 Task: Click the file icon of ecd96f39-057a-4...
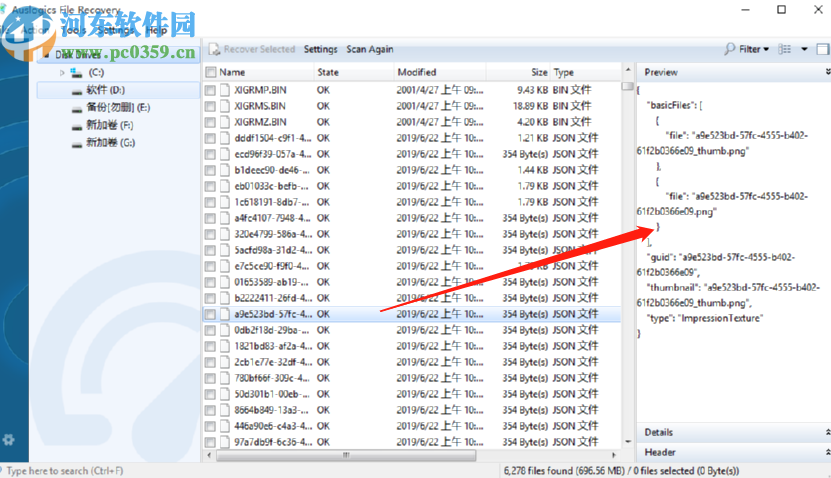[225, 154]
